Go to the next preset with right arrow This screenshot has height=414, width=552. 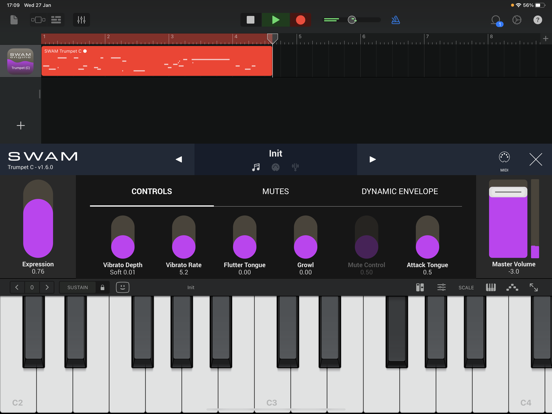pyautogui.click(x=372, y=159)
